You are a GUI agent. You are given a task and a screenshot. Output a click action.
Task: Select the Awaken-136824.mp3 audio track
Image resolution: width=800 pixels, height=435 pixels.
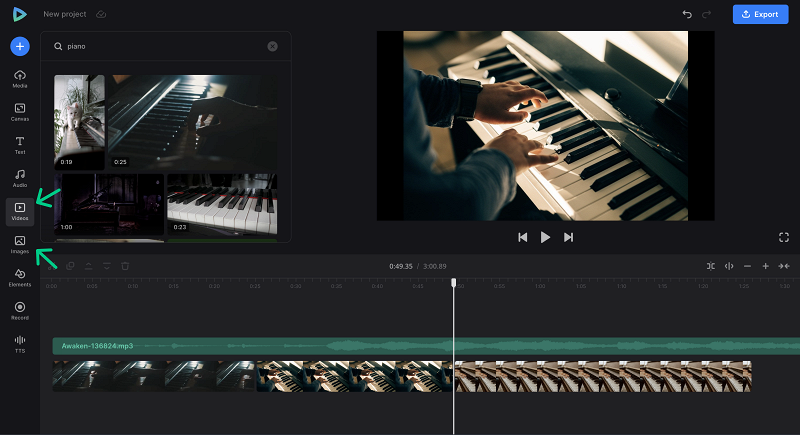click(426, 346)
